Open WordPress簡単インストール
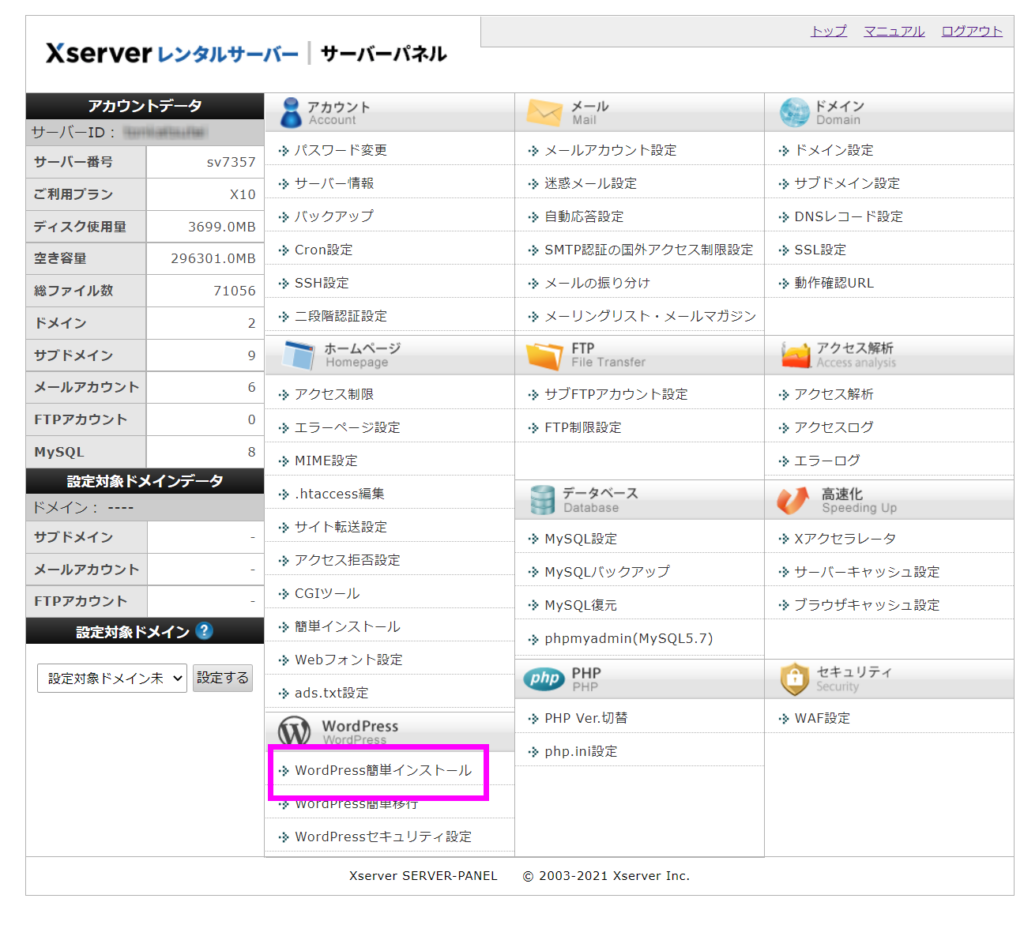The image size is (1024, 940). 383,771
